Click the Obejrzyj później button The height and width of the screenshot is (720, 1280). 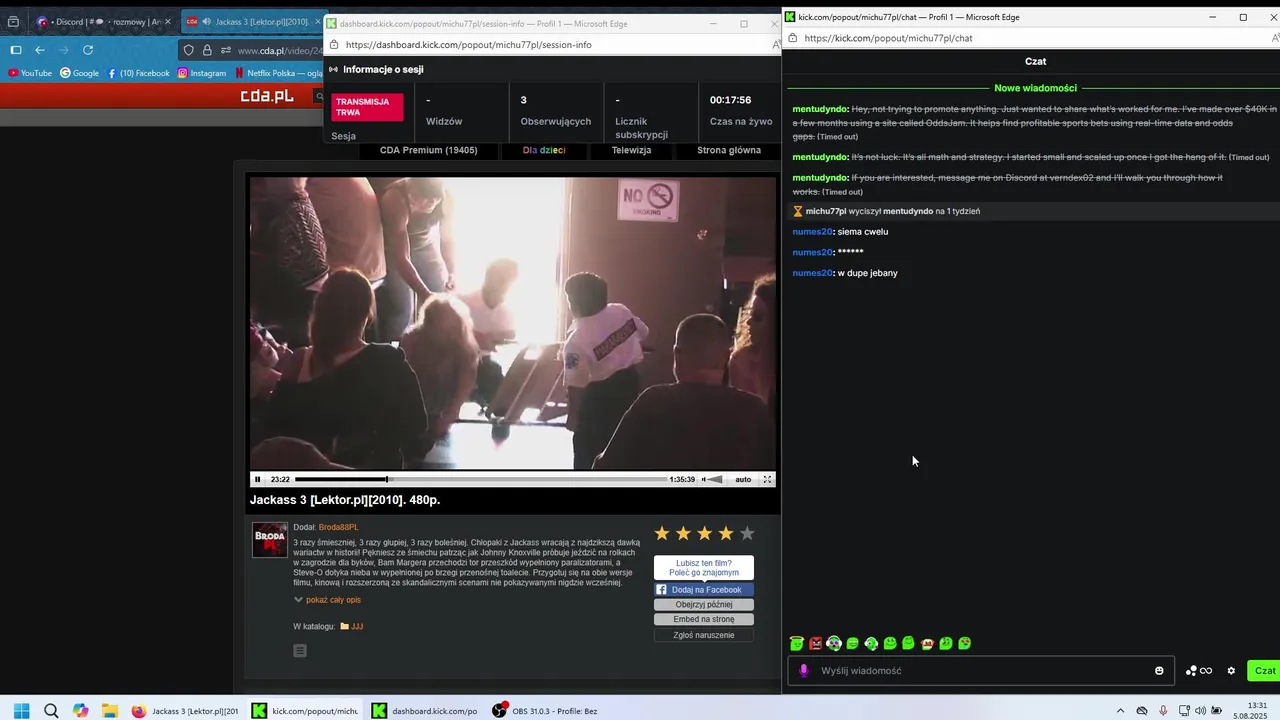tap(704, 604)
